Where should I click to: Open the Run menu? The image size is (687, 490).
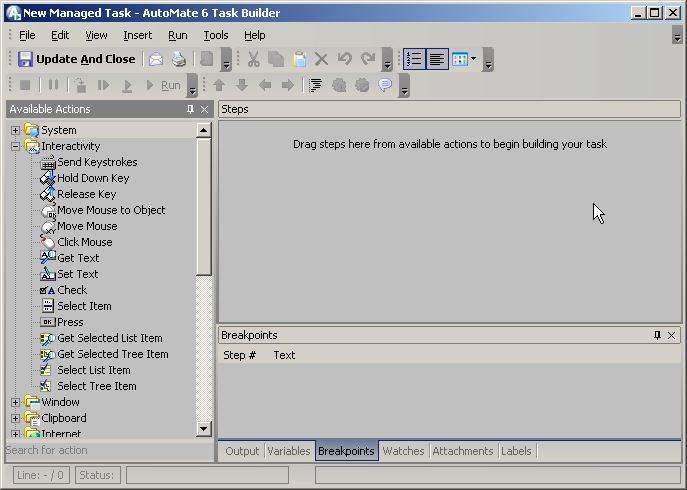coord(177,35)
